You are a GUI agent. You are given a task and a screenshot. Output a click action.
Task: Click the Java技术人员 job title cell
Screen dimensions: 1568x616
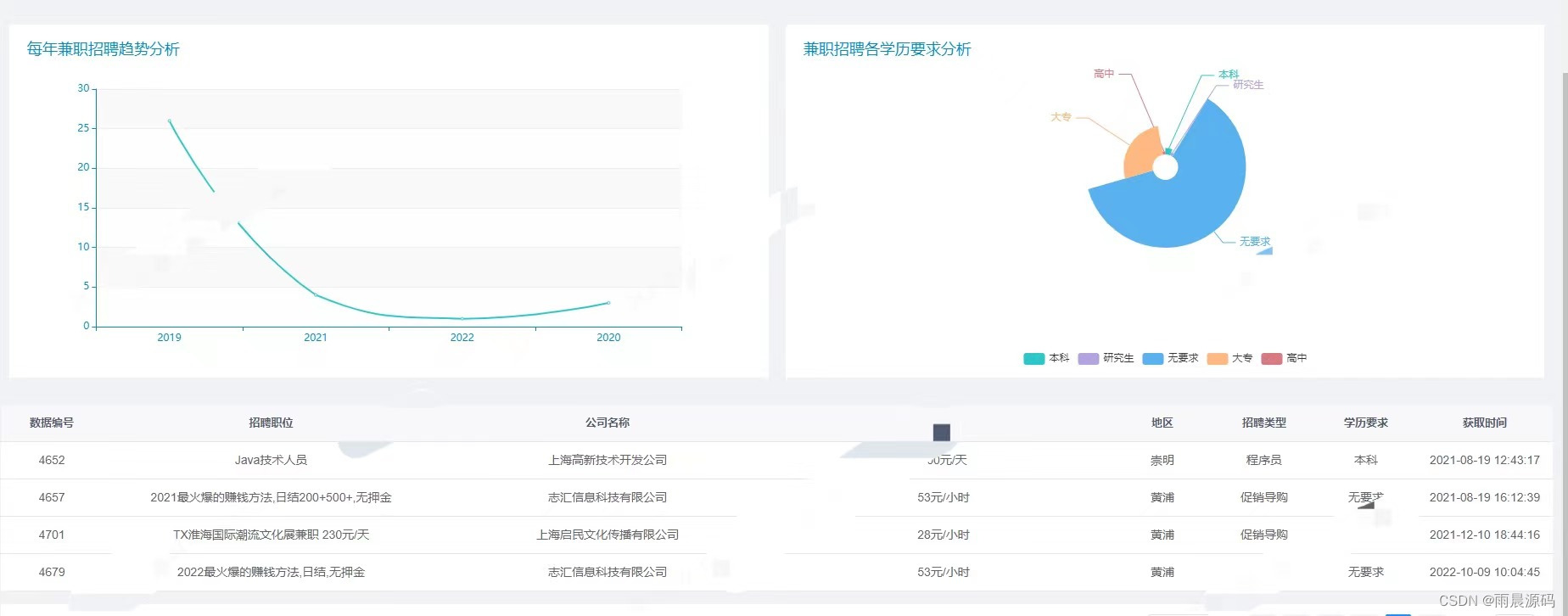point(271,460)
